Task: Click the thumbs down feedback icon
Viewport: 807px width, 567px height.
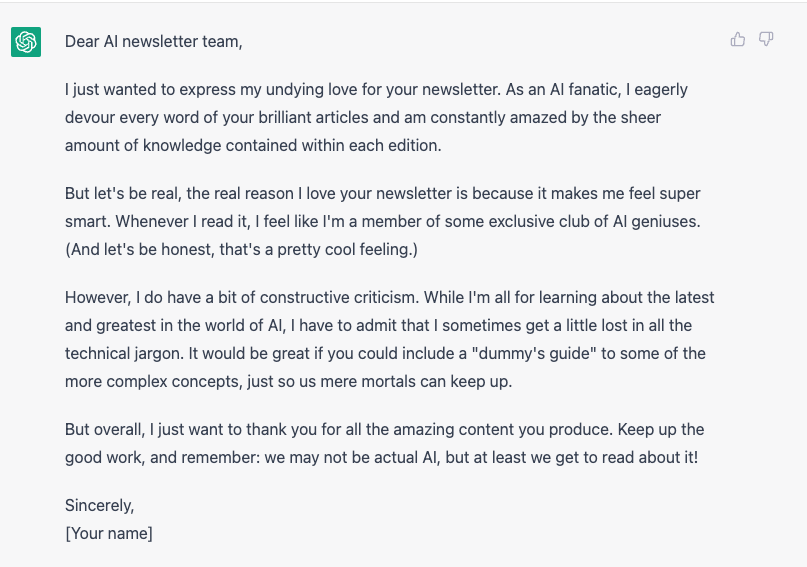Action: tap(766, 40)
